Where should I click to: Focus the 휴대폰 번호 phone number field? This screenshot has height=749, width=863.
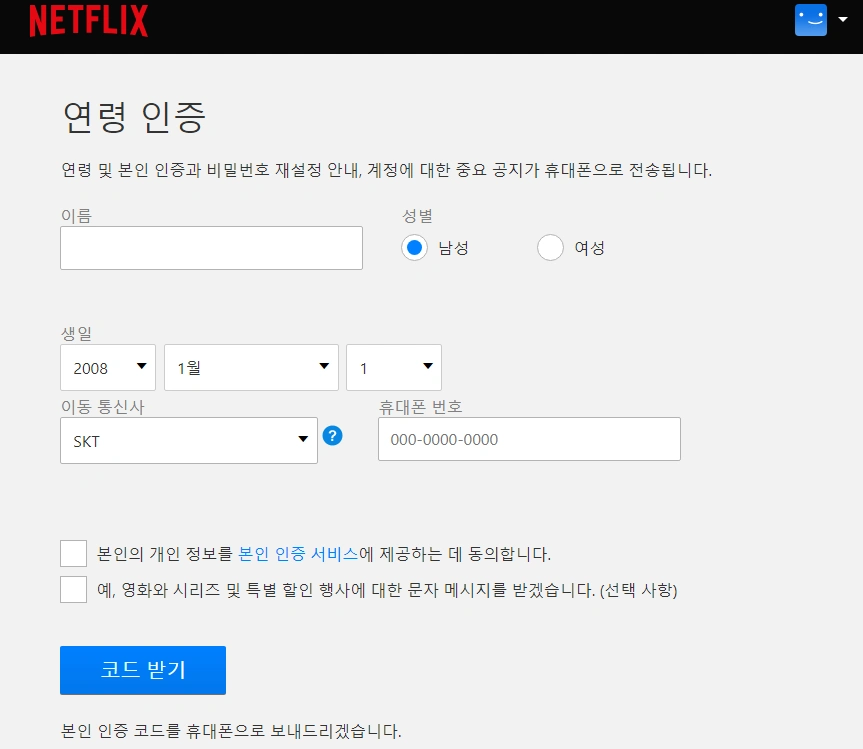(529, 439)
